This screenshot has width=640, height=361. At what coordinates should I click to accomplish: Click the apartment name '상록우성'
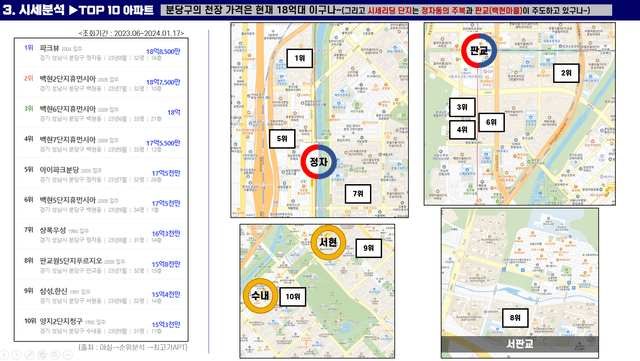(x=53, y=230)
